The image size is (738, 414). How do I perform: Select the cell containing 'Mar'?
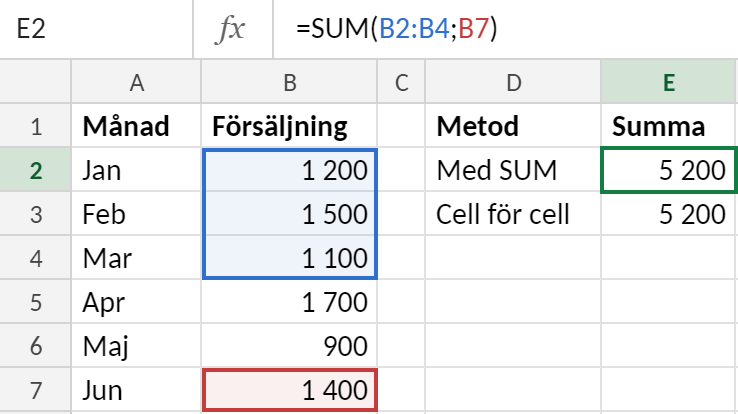(136, 257)
